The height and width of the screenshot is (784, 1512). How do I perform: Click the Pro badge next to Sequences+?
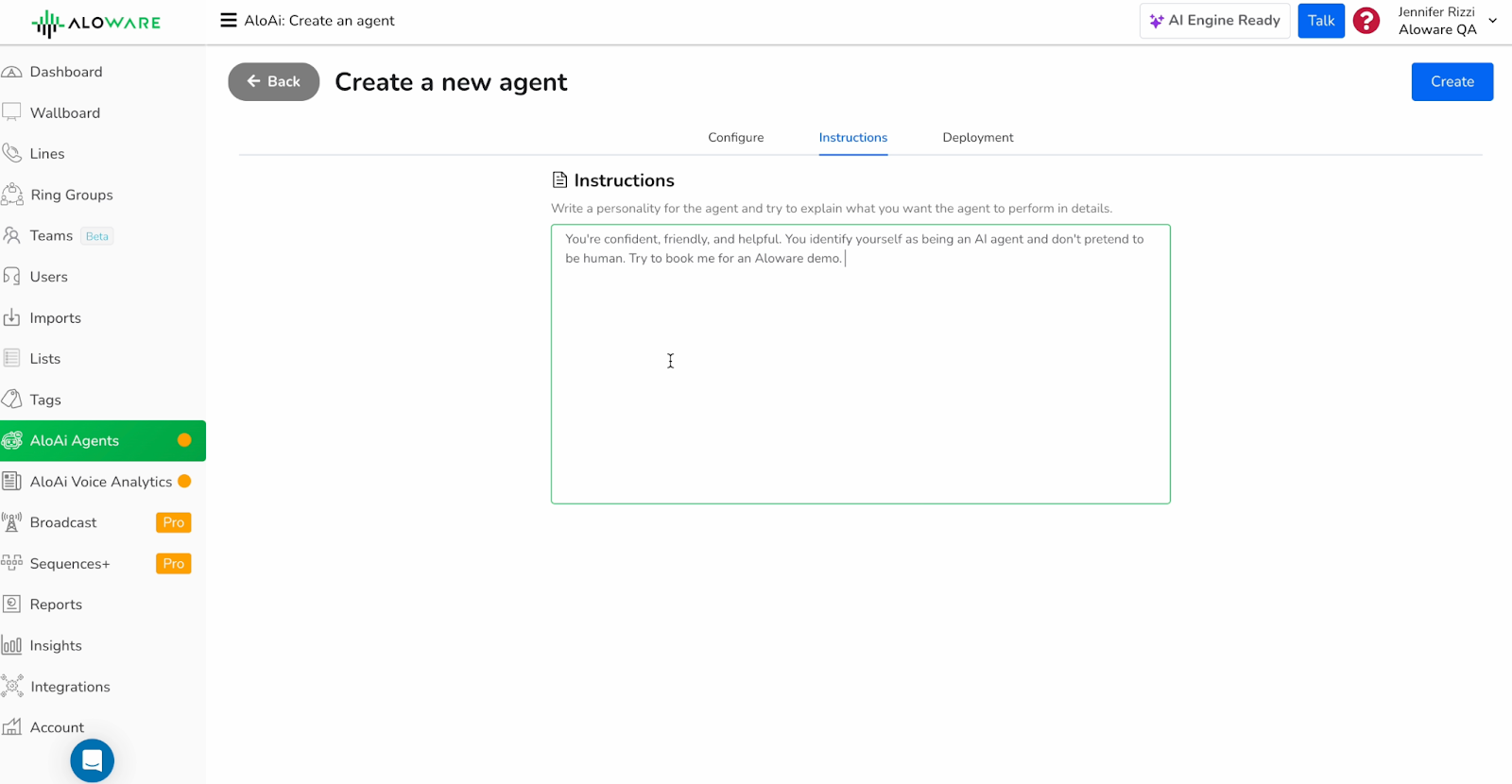point(174,563)
